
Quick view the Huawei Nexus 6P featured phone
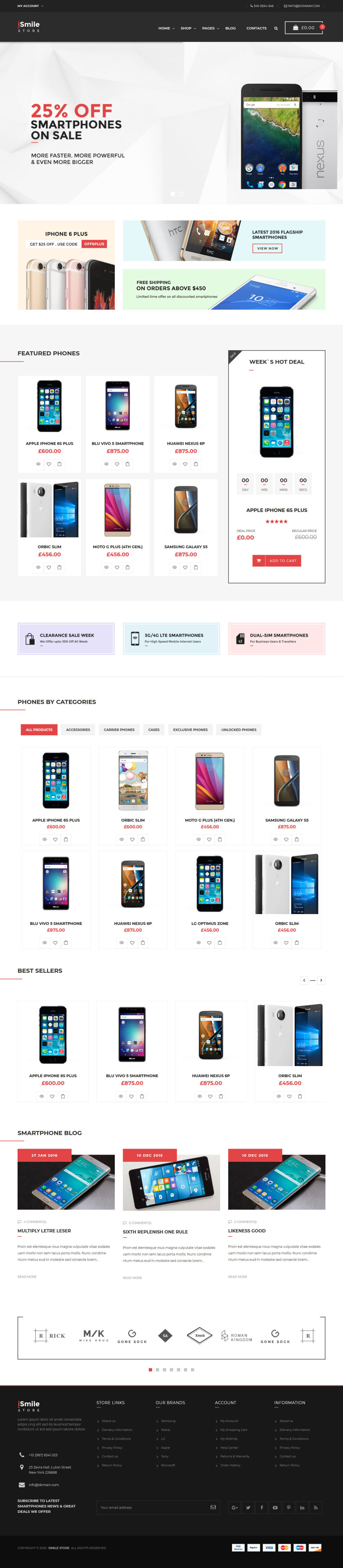(x=174, y=464)
